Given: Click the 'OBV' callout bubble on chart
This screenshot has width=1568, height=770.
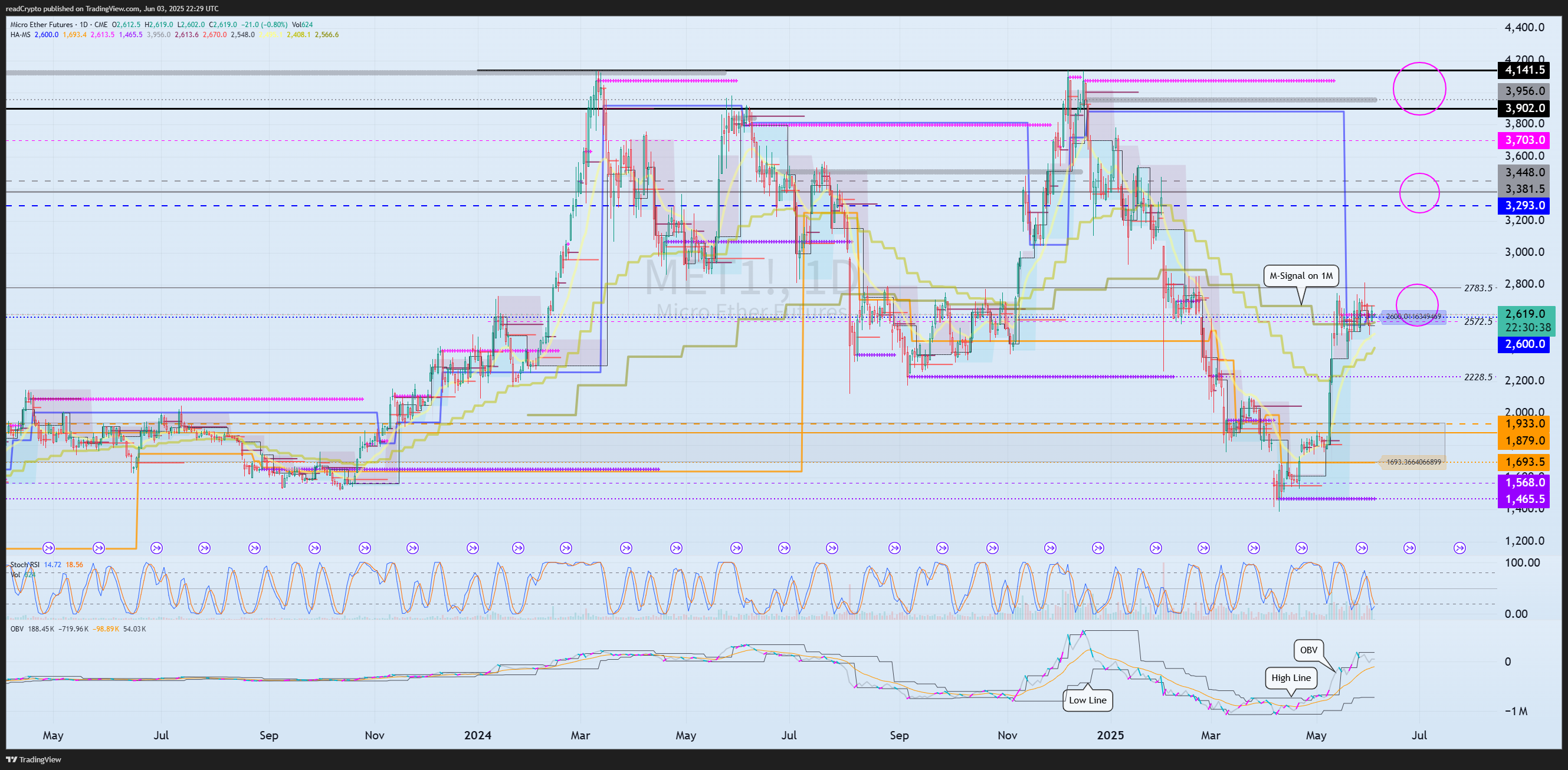Looking at the screenshot, I should point(1308,650).
